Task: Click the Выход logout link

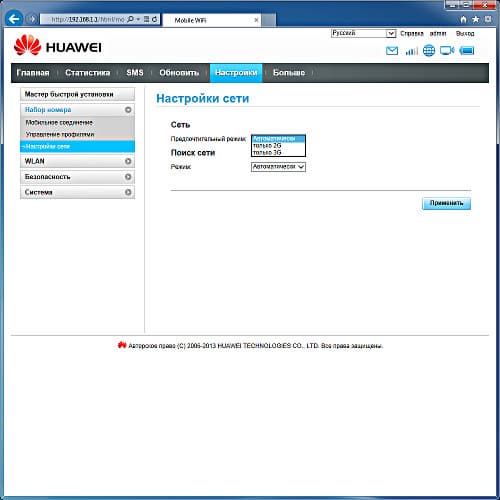Action: pyautogui.click(x=465, y=34)
